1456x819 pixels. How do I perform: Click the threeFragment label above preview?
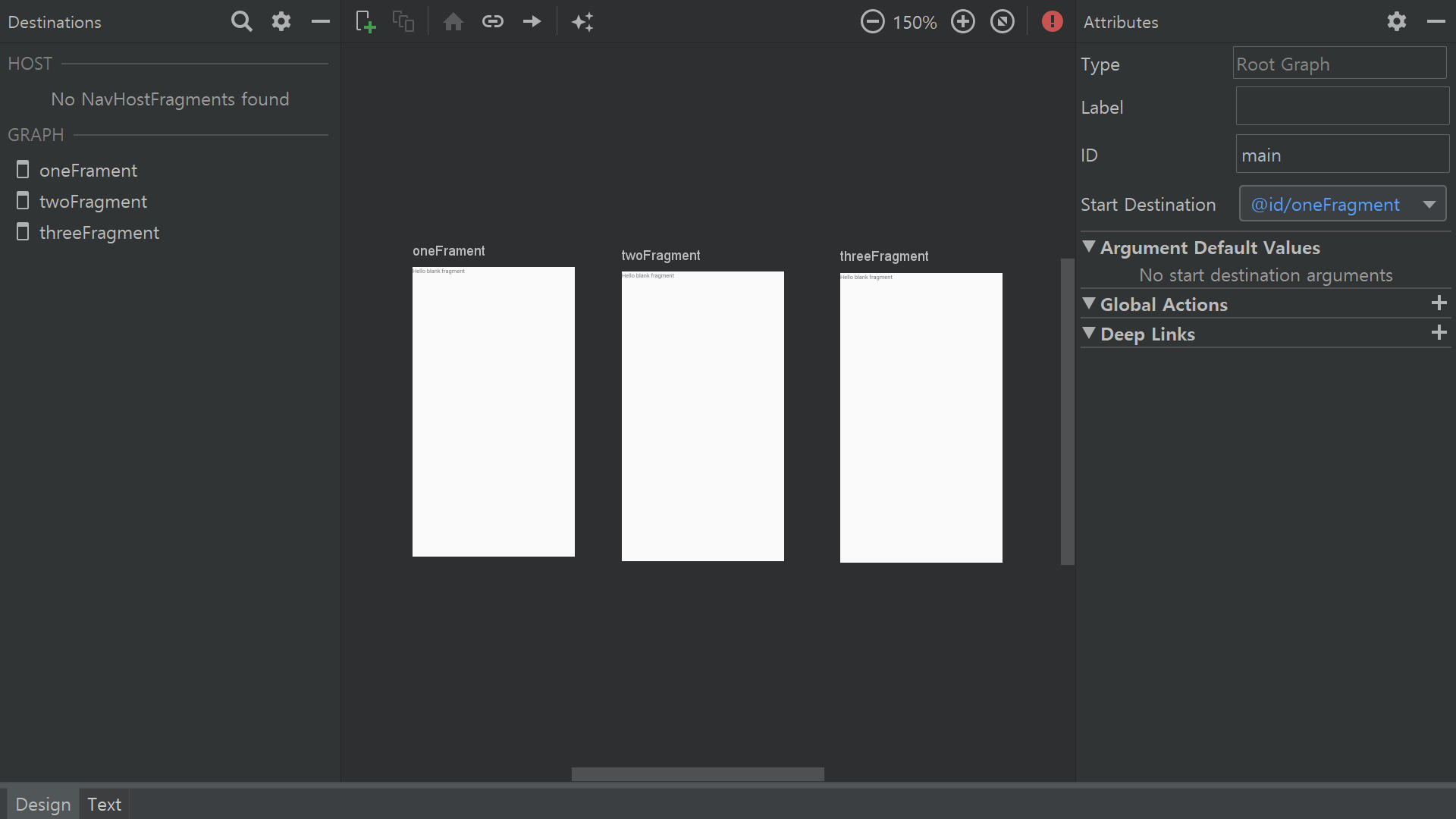click(883, 256)
